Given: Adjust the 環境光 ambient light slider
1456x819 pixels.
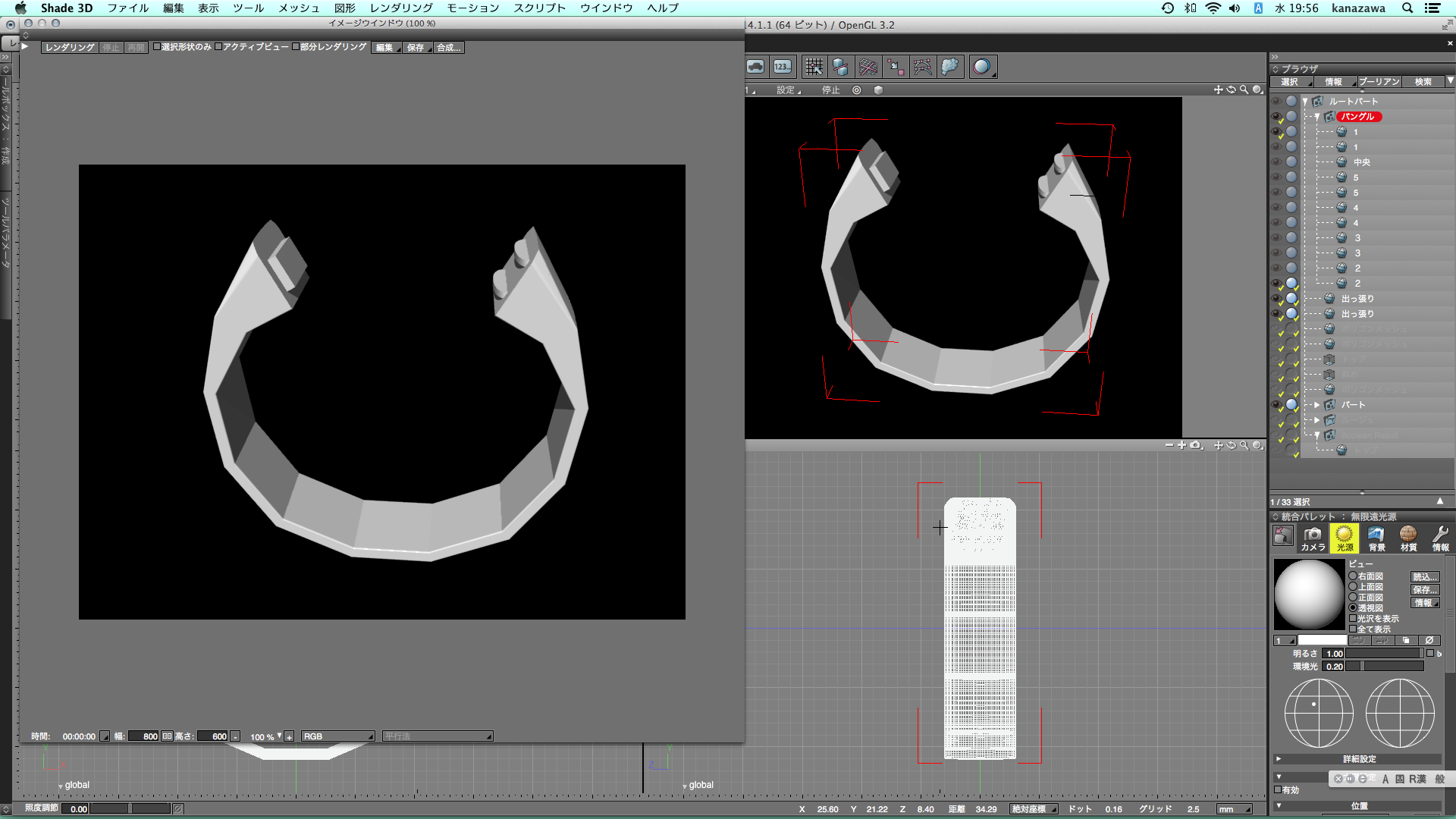Looking at the screenshot, I should pos(1385,667).
